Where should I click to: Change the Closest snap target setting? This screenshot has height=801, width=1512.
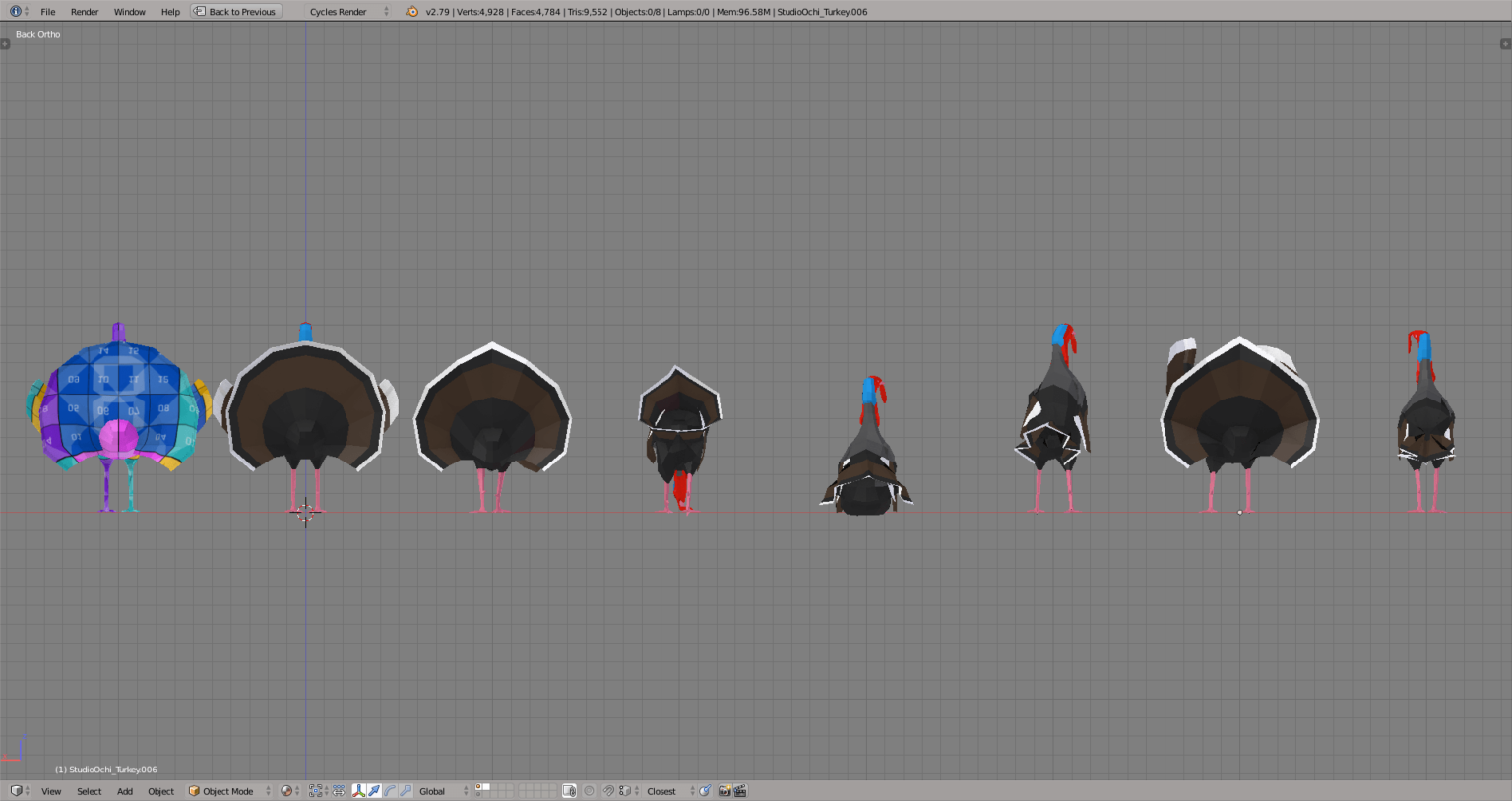(661, 790)
